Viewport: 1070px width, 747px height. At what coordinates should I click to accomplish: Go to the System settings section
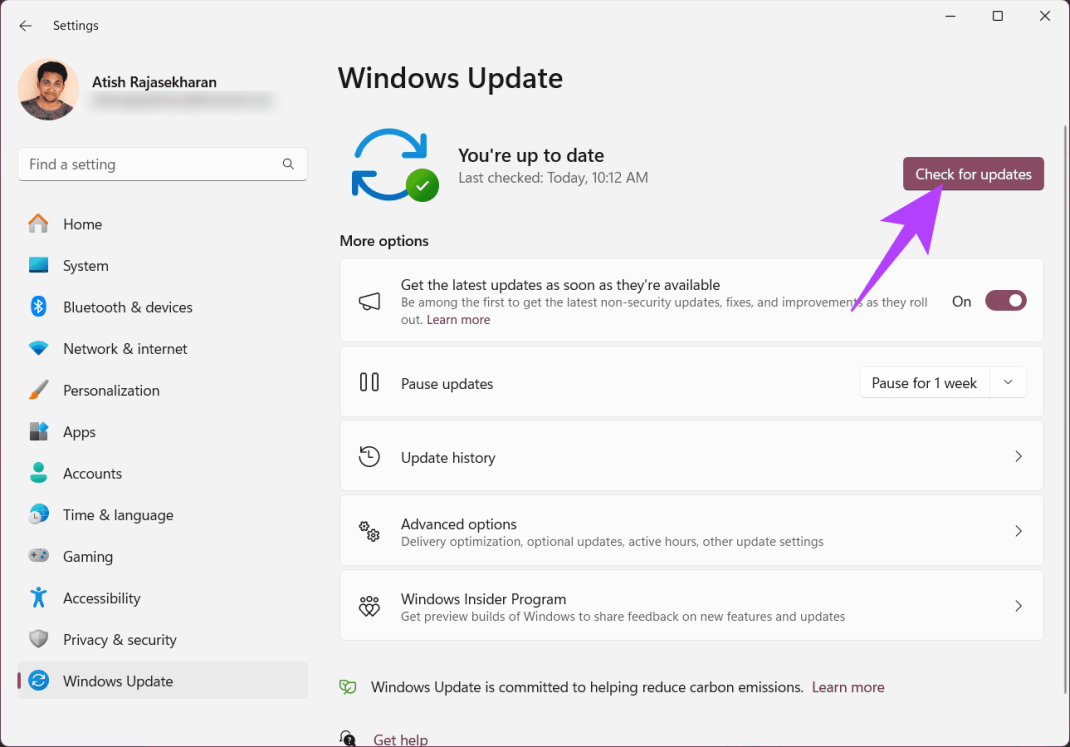coord(86,266)
